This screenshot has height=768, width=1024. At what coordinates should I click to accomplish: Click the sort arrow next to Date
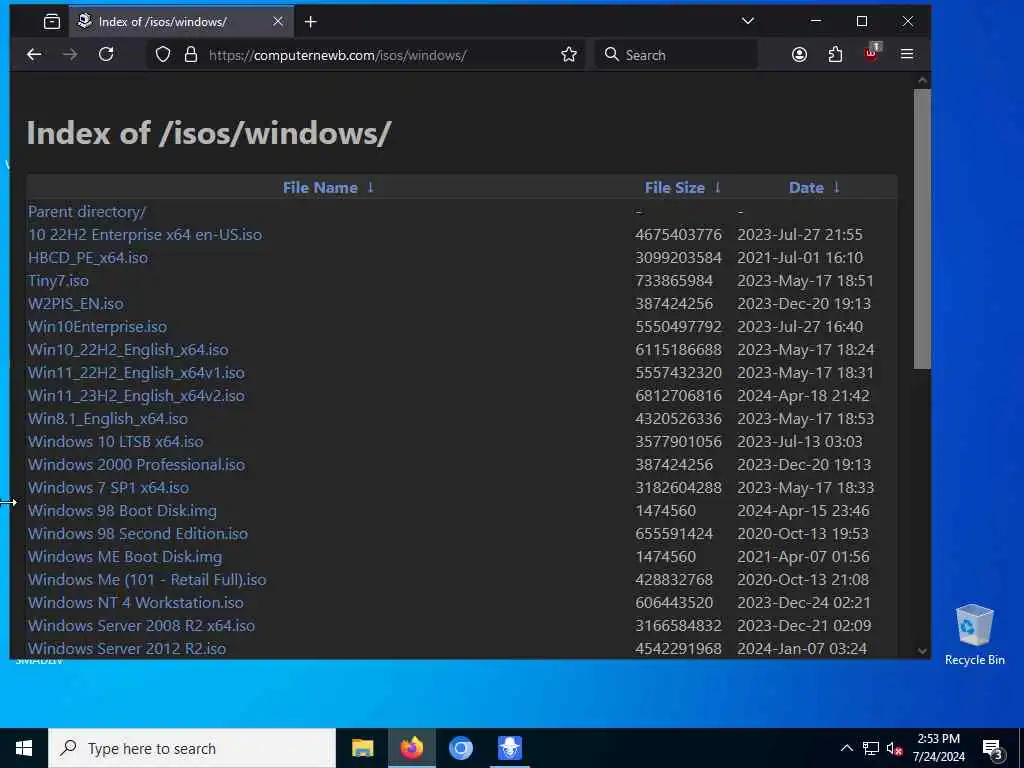pyautogui.click(x=836, y=187)
